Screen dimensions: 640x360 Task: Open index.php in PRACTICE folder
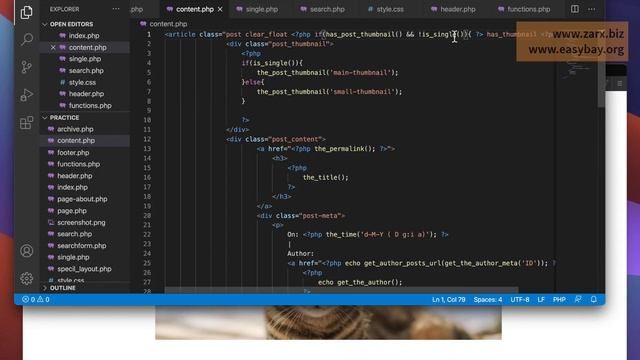72,187
